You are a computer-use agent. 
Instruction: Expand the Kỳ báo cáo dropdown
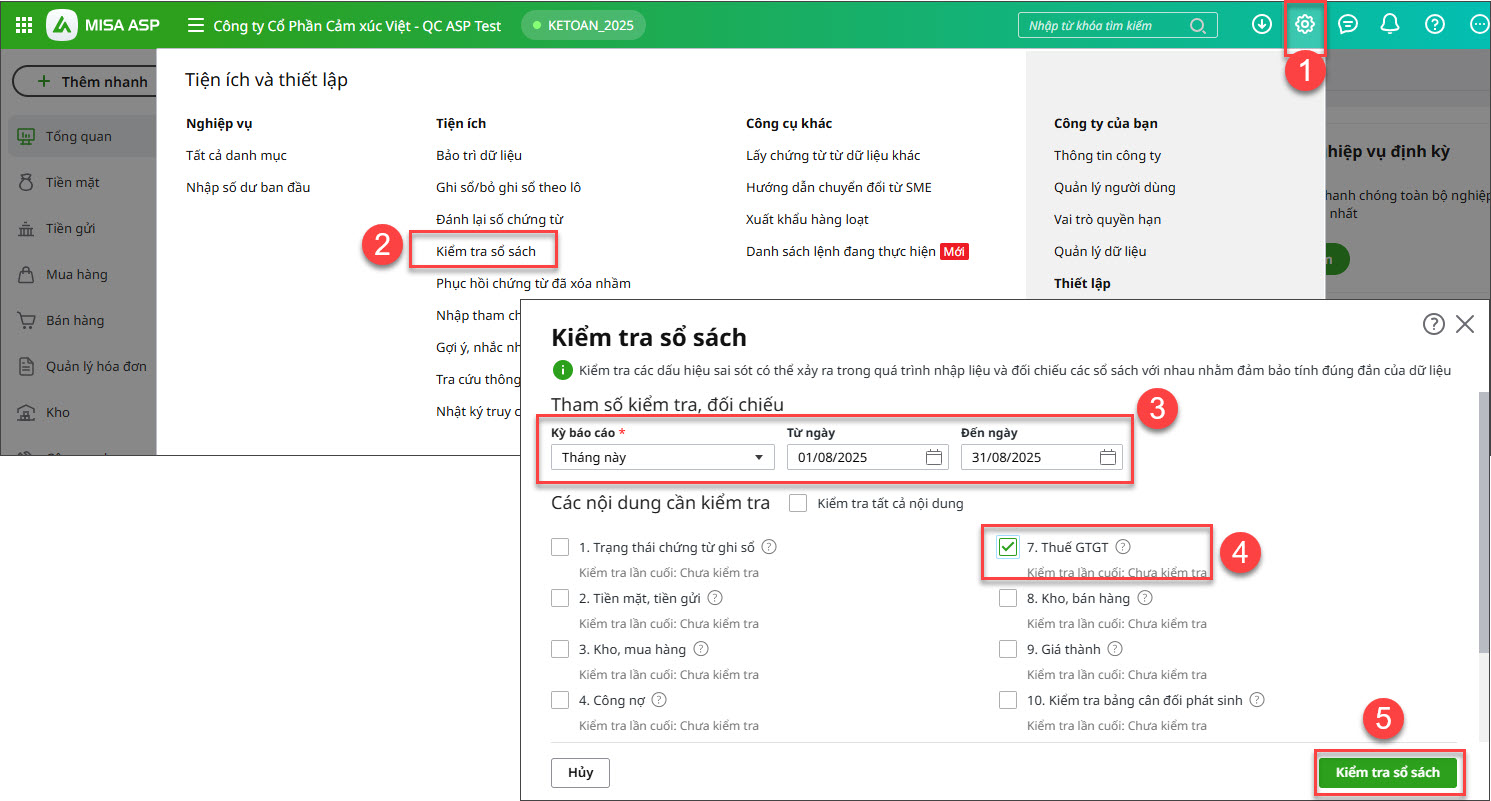(x=662, y=458)
